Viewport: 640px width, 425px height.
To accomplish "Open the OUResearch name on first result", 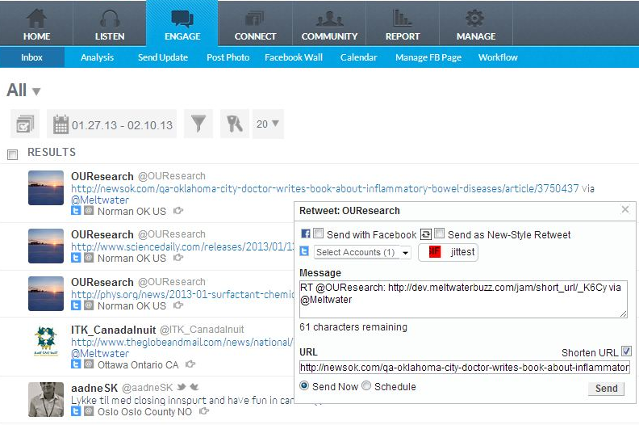I will [102, 176].
